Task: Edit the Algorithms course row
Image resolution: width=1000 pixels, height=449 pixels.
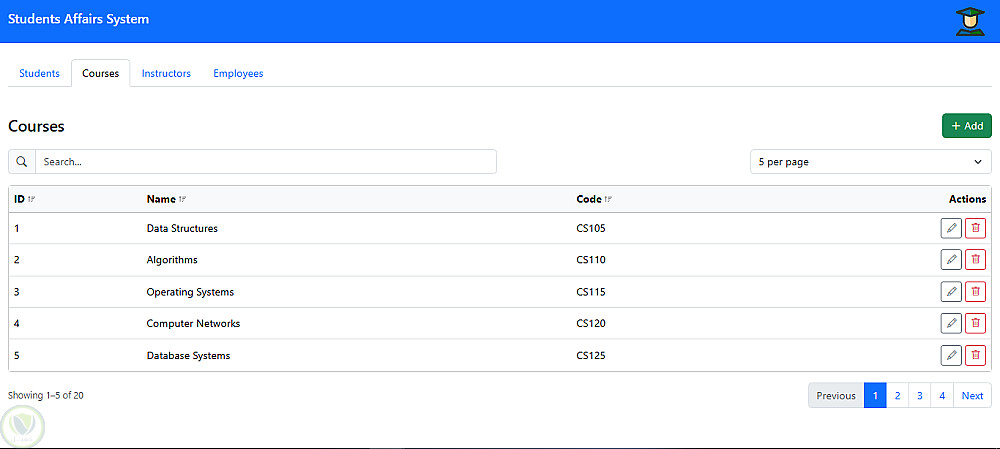Action: tap(951, 260)
